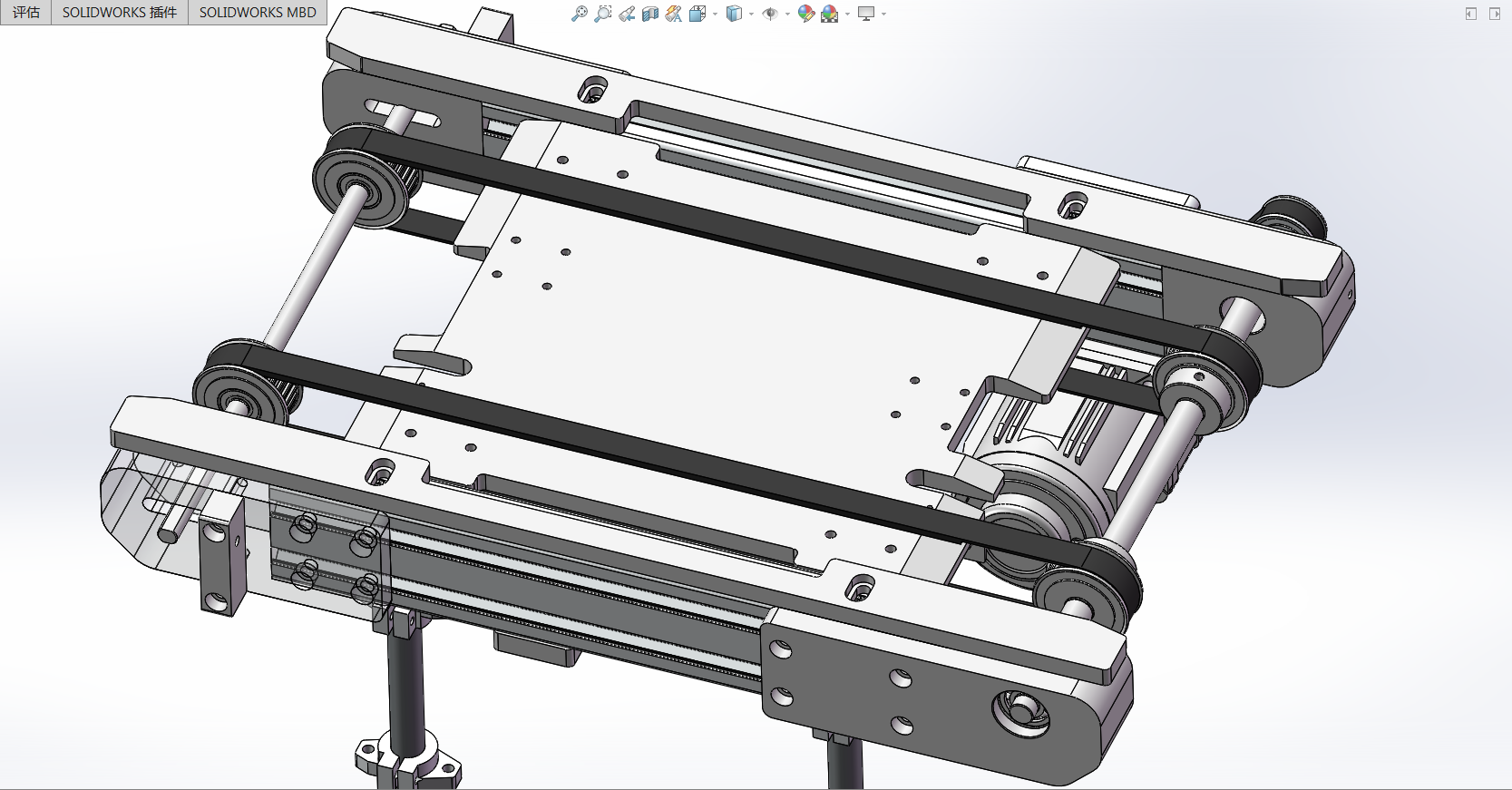The image size is (1512, 790).
Task: Click the View Settings monitor icon
Action: 866,14
